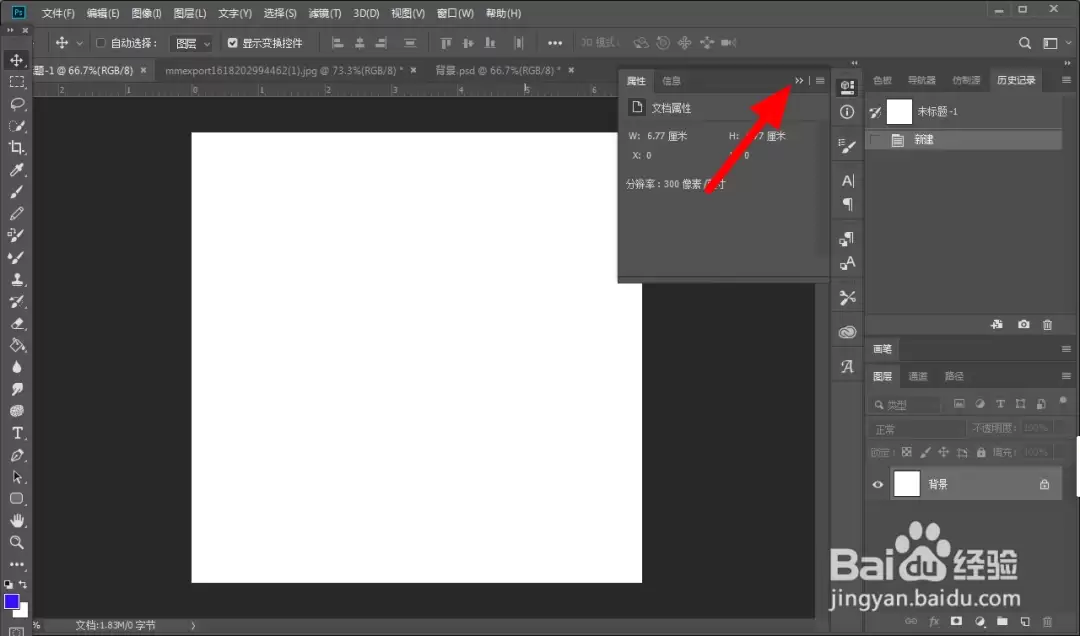The image size is (1080, 636).
Task: Open the Paragraph panel icon
Action: (x=847, y=204)
